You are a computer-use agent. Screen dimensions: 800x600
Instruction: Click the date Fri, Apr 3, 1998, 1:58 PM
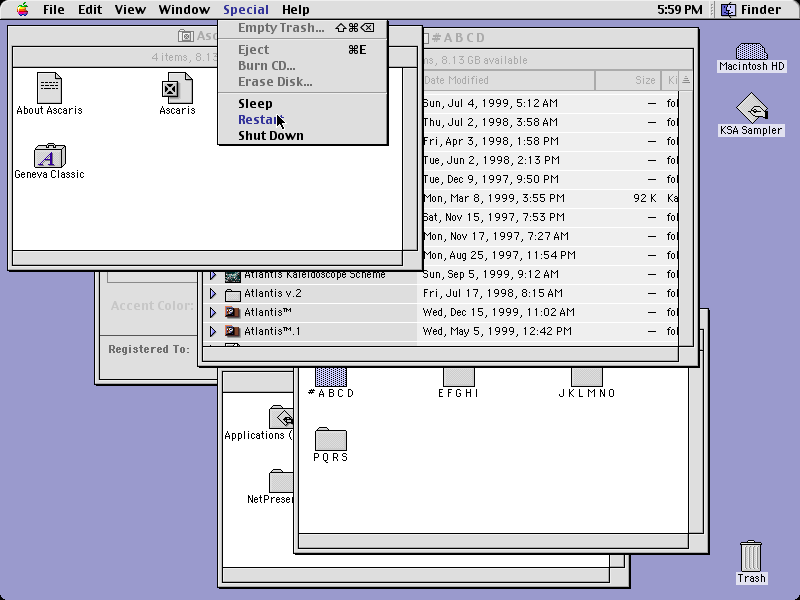(491, 141)
